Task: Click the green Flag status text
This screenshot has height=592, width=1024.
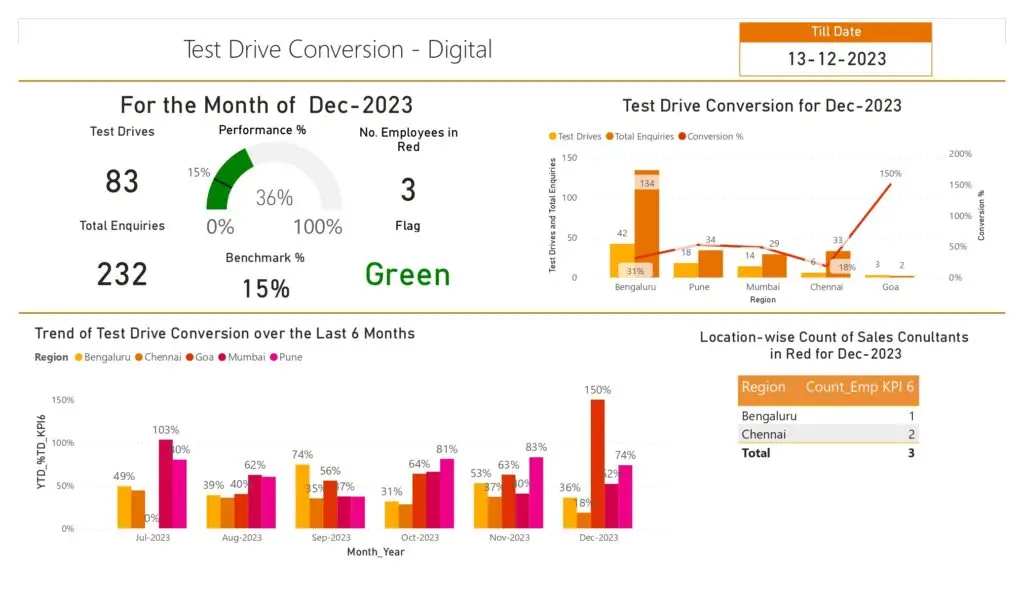Action: [x=407, y=274]
